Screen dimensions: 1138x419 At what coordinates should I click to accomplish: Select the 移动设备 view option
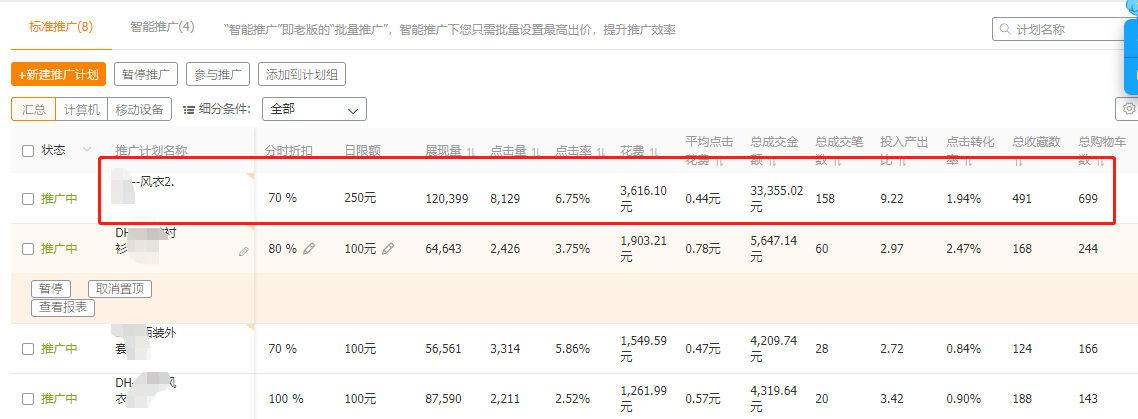pyautogui.click(x=139, y=109)
